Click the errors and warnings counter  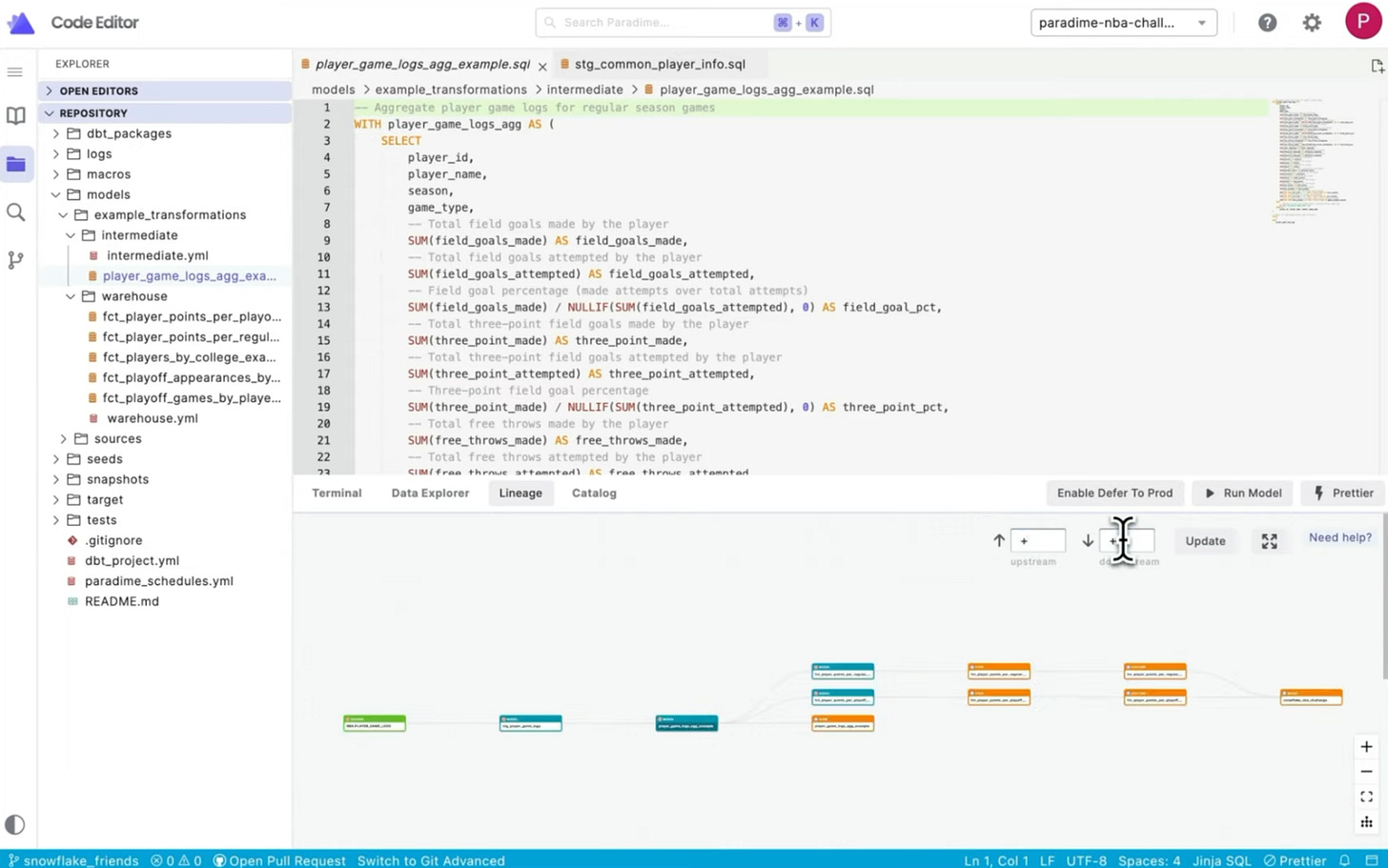(176, 860)
